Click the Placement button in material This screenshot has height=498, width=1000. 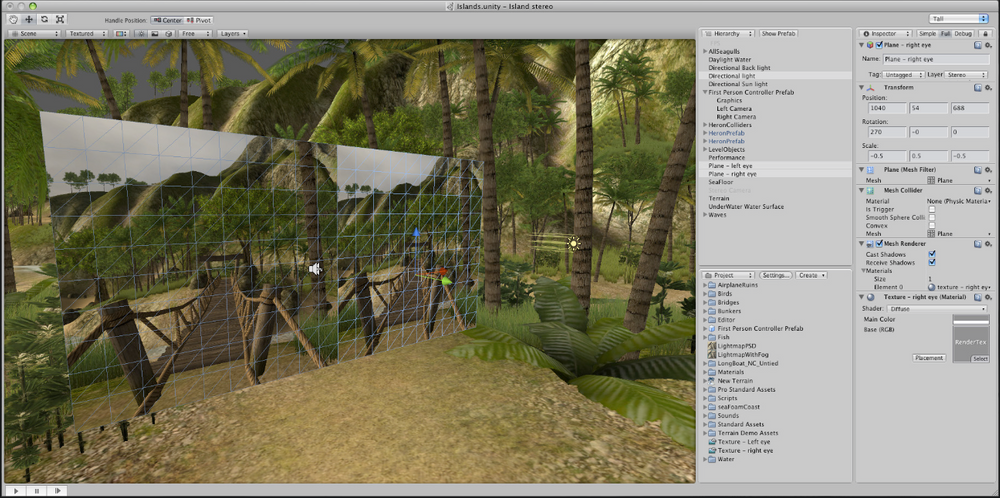[x=928, y=357]
